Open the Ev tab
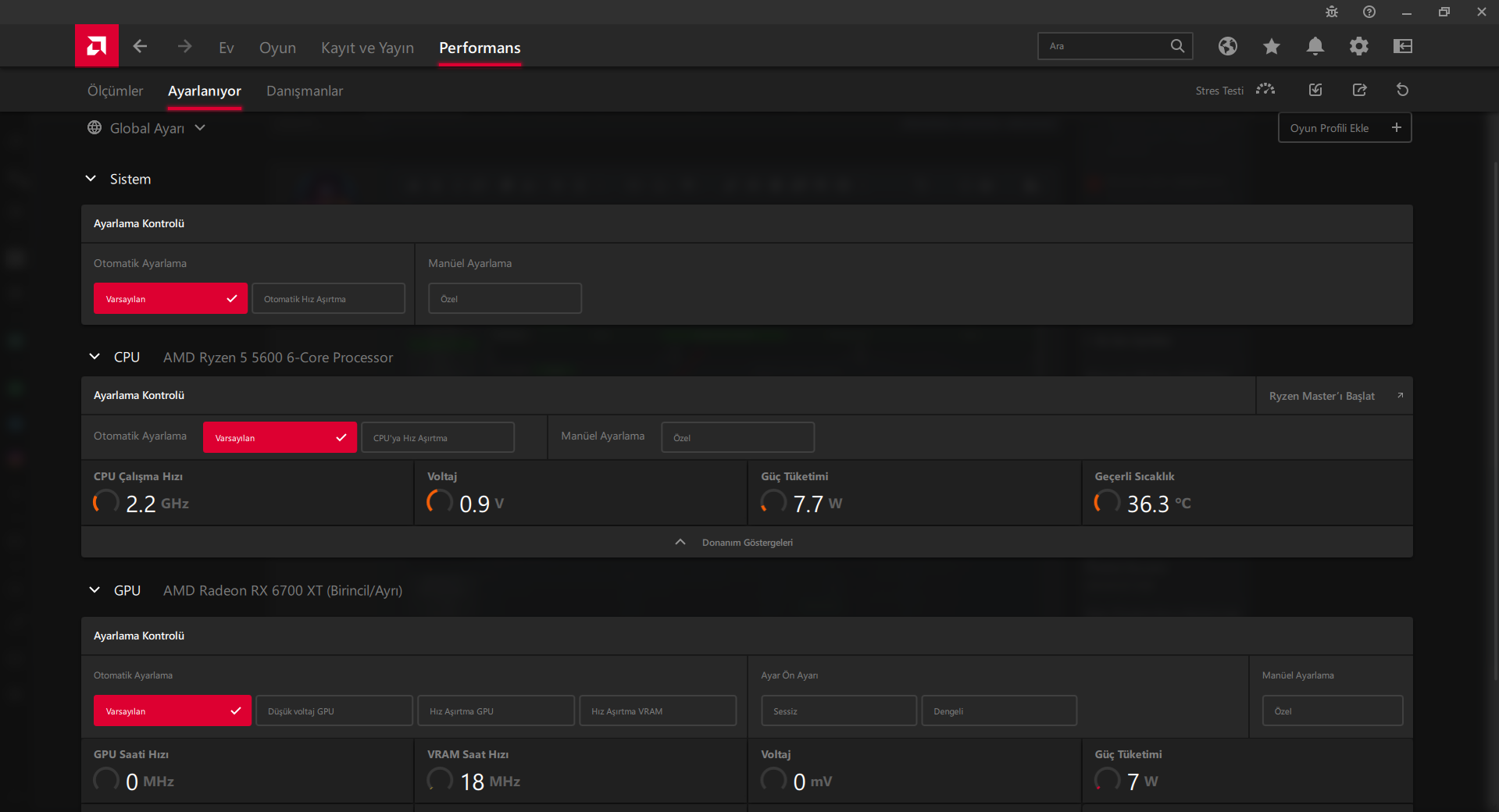This screenshot has height=812, width=1499. coord(226,48)
